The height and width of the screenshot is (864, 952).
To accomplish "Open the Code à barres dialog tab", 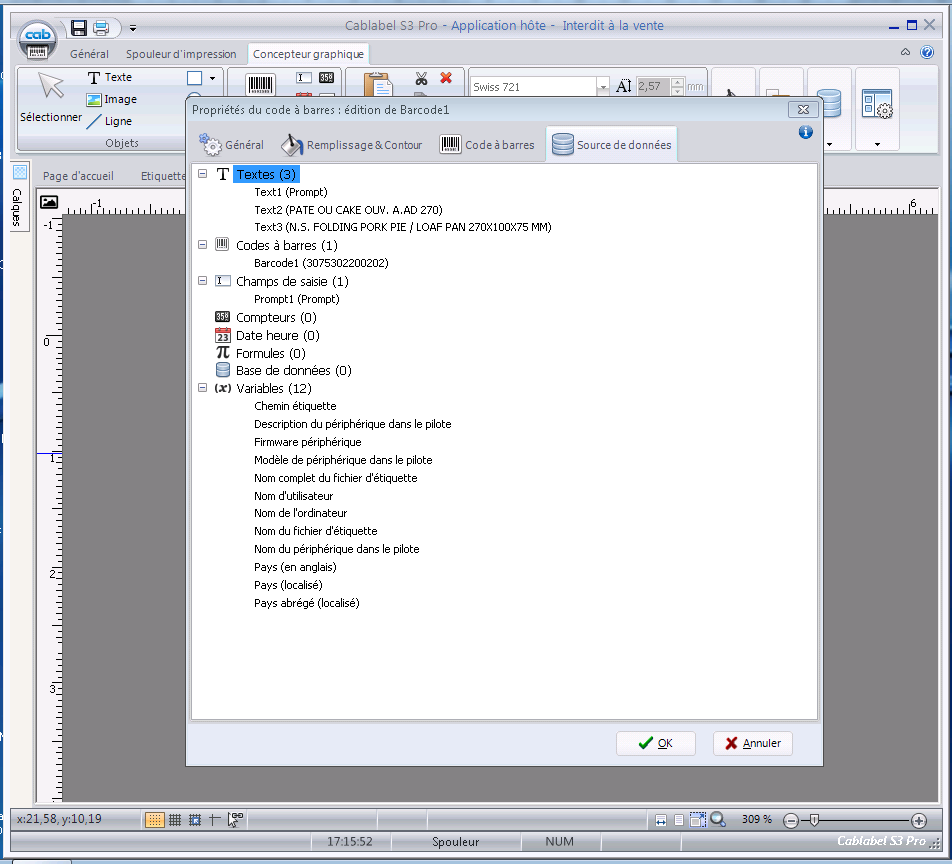I will tap(487, 145).
